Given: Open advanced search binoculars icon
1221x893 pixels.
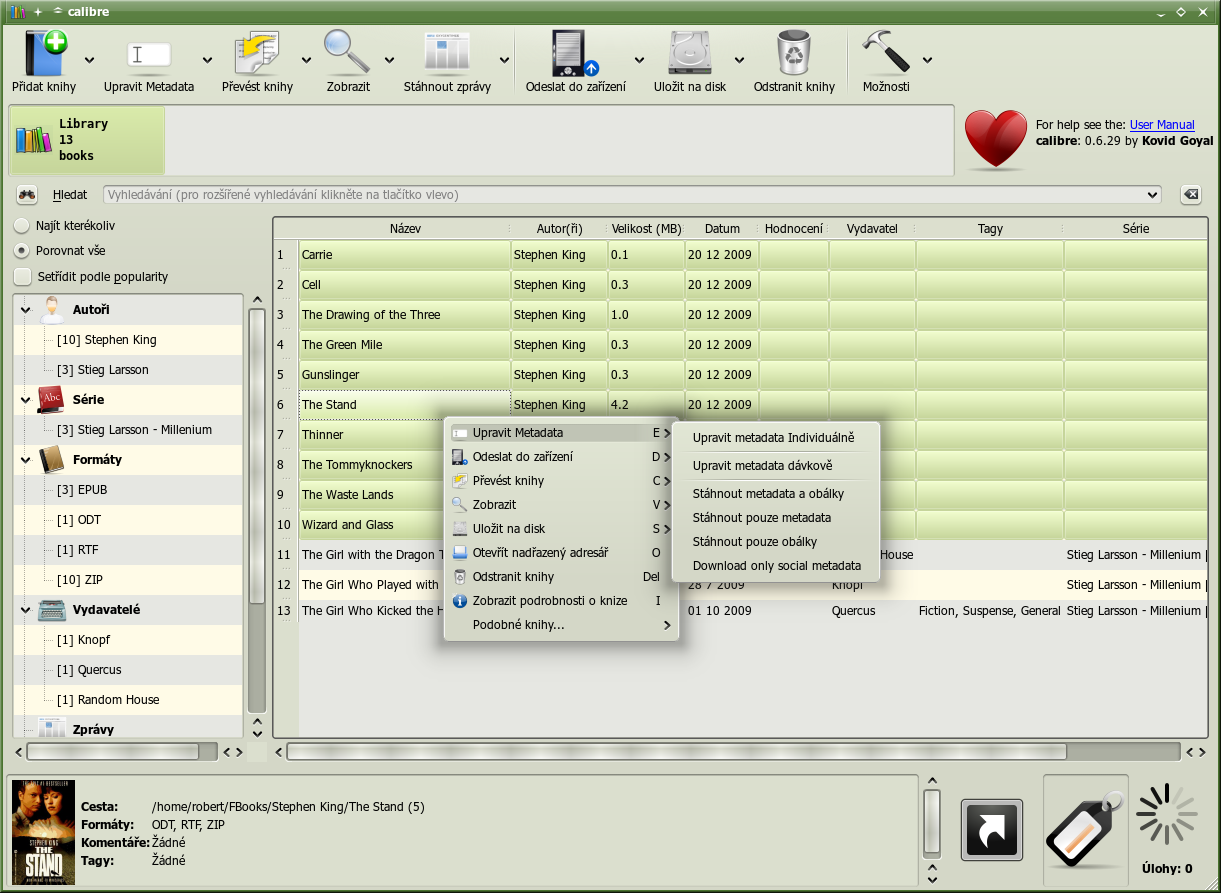Looking at the screenshot, I should point(27,195).
